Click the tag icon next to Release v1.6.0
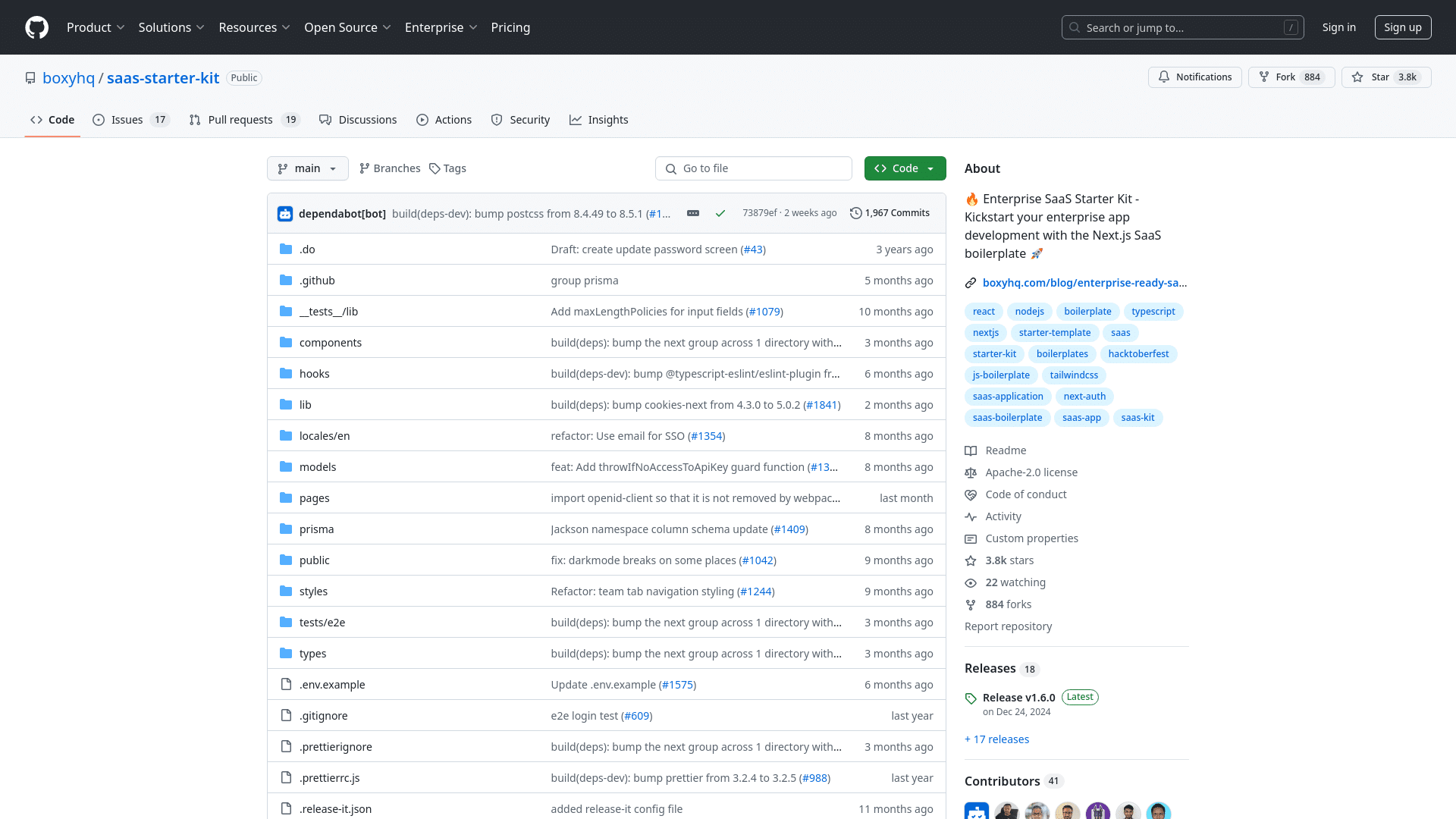The width and height of the screenshot is (1456, 819). [x=971, y=698]
